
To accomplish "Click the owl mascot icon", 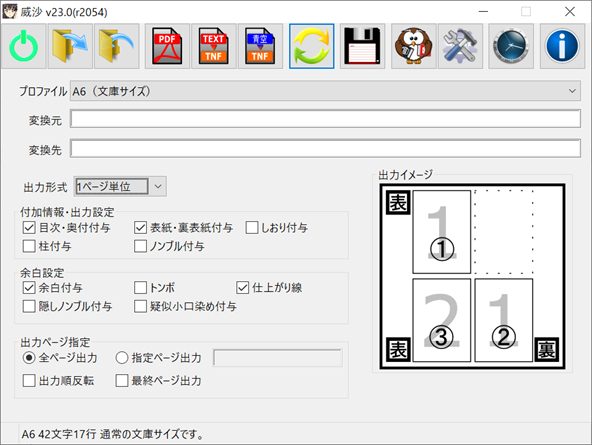I will (413, 46).
